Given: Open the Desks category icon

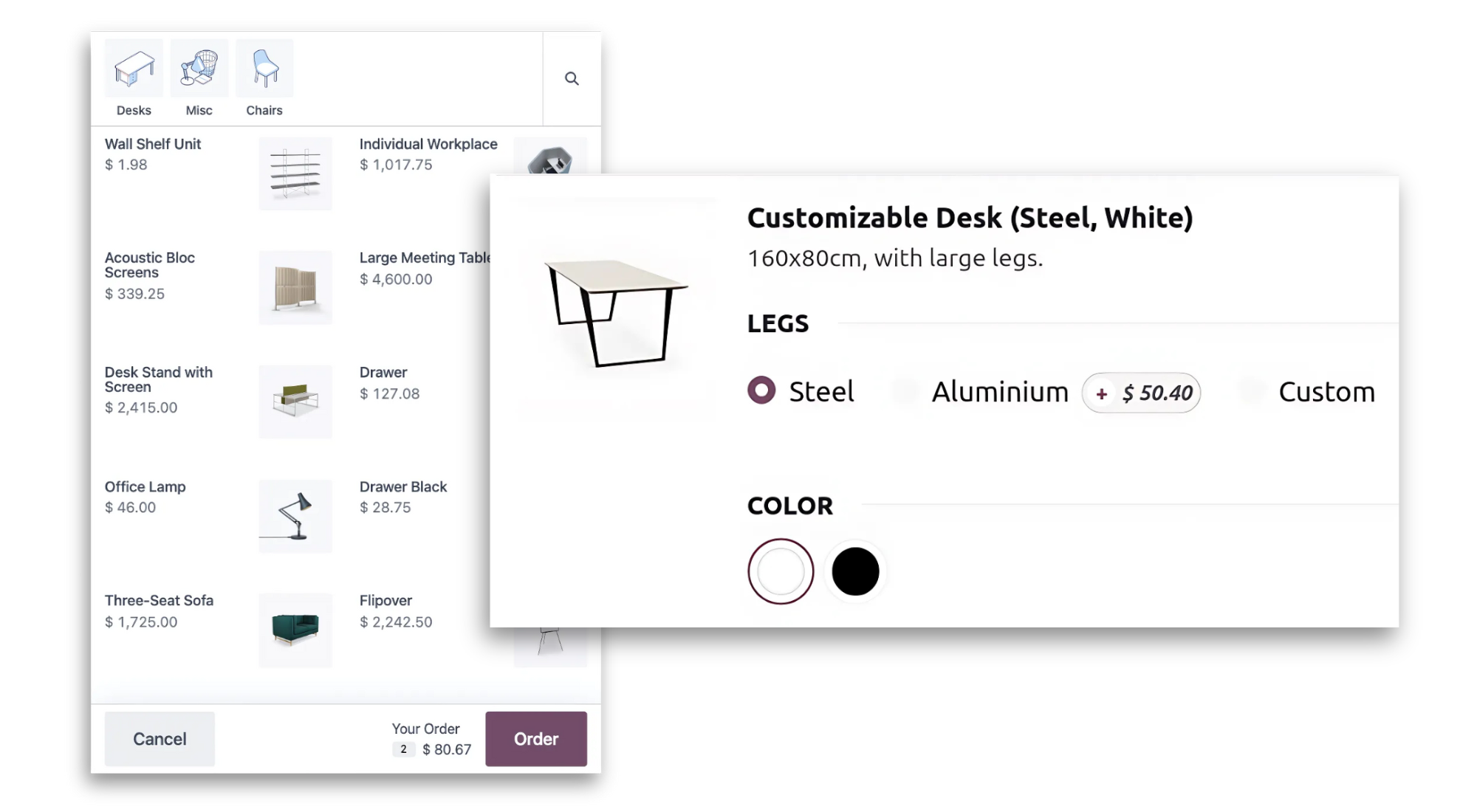Looking at the screenshot, I should click(134, 69).
